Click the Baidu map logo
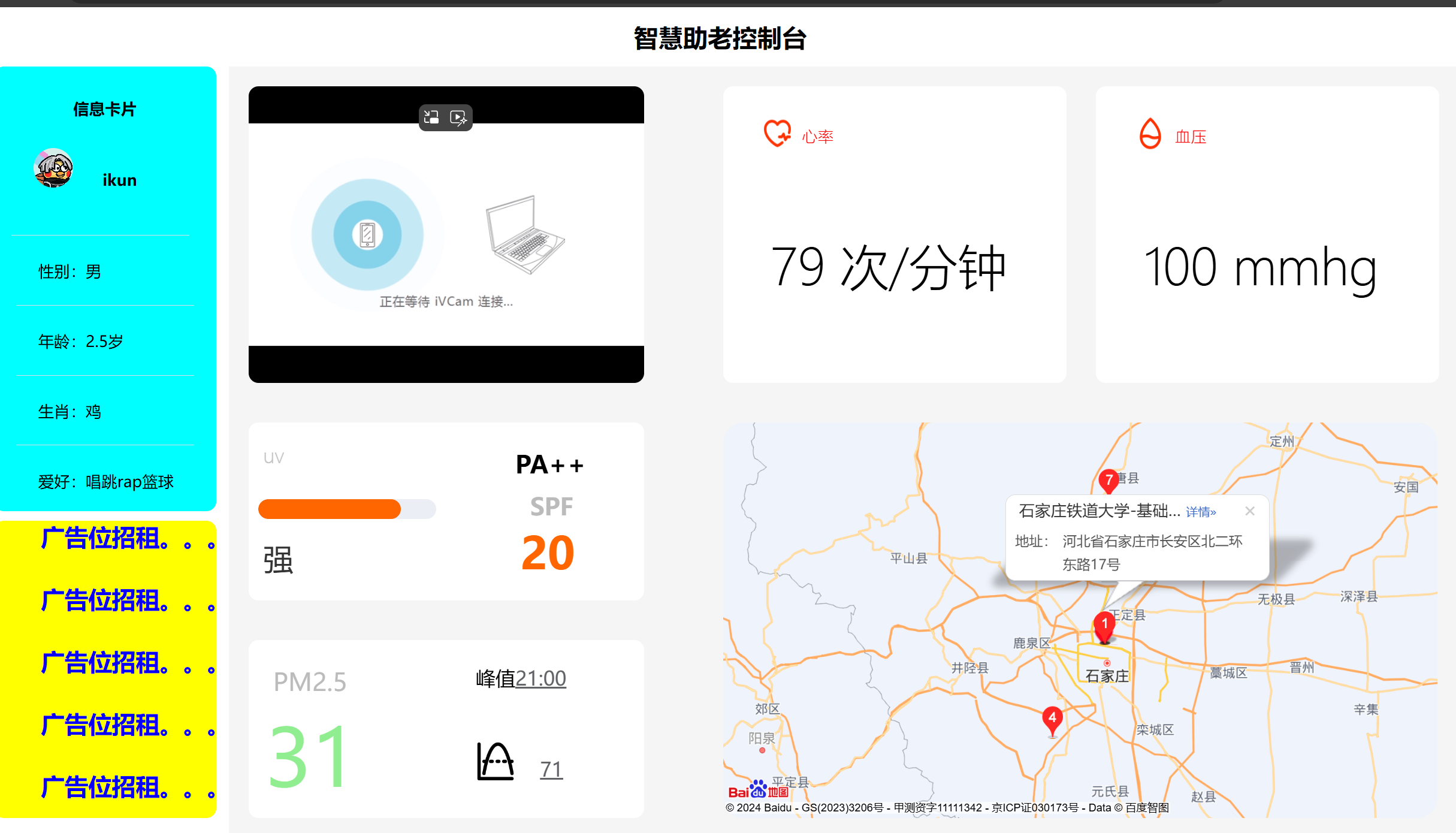The height and width of the screenshot is (833, 1456). [758, 790]
